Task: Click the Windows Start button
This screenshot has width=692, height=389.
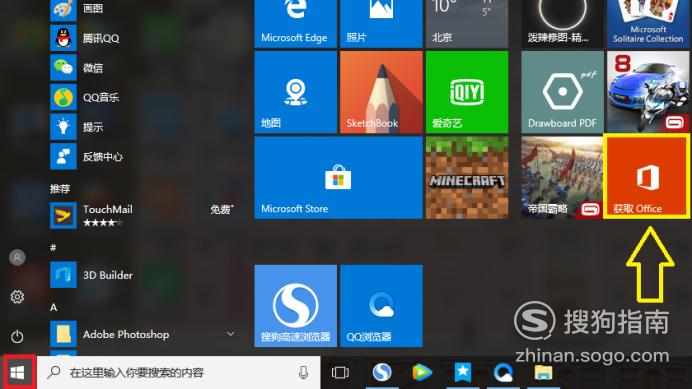Action: pyautogui.click(x=18, y=373)
